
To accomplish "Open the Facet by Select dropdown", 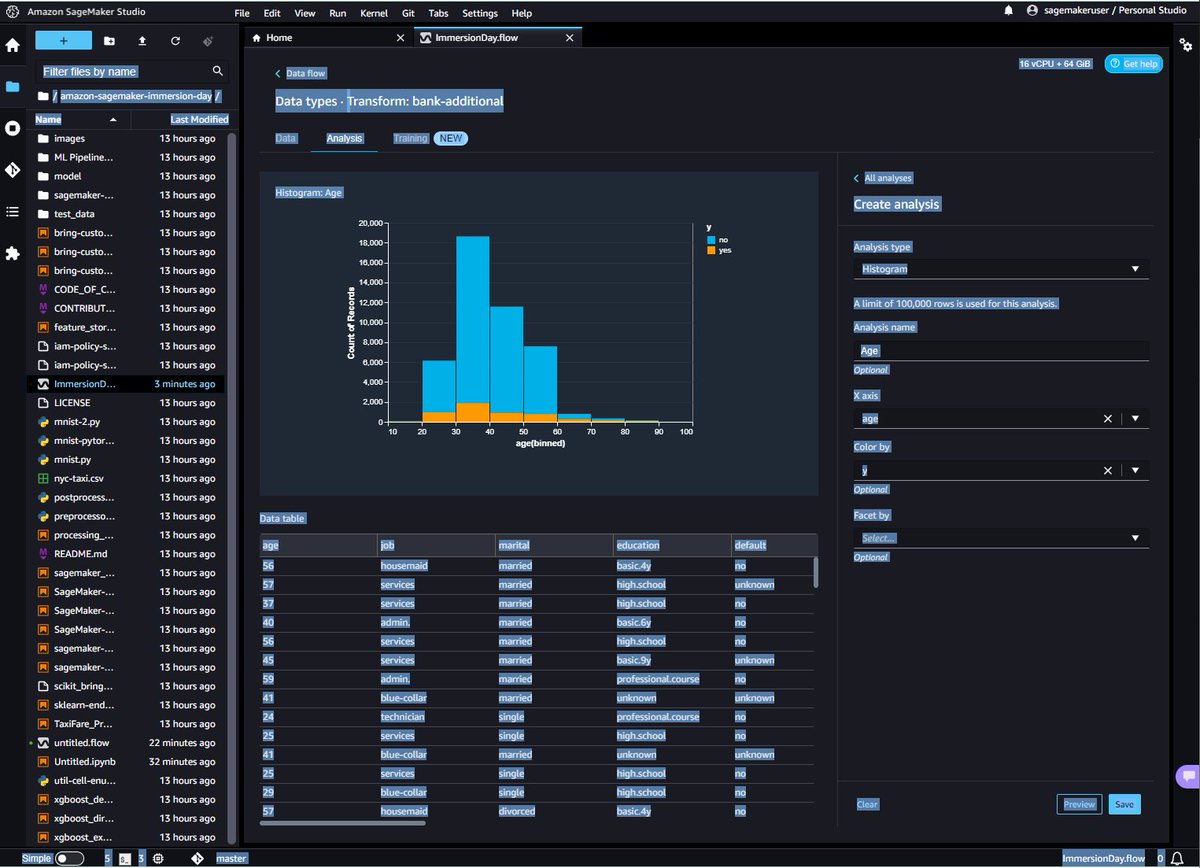I will coord(1001,538).
